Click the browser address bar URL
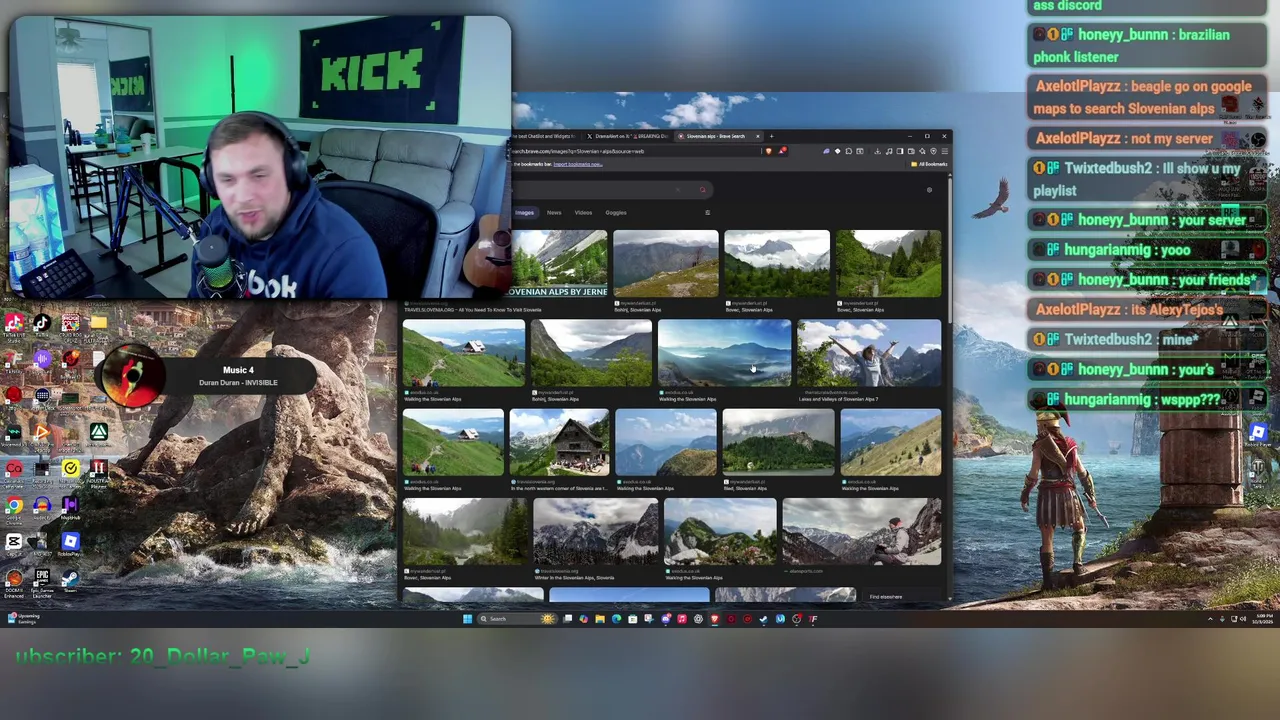Screen dimensions: 1280x720 (x=580, y=151)
